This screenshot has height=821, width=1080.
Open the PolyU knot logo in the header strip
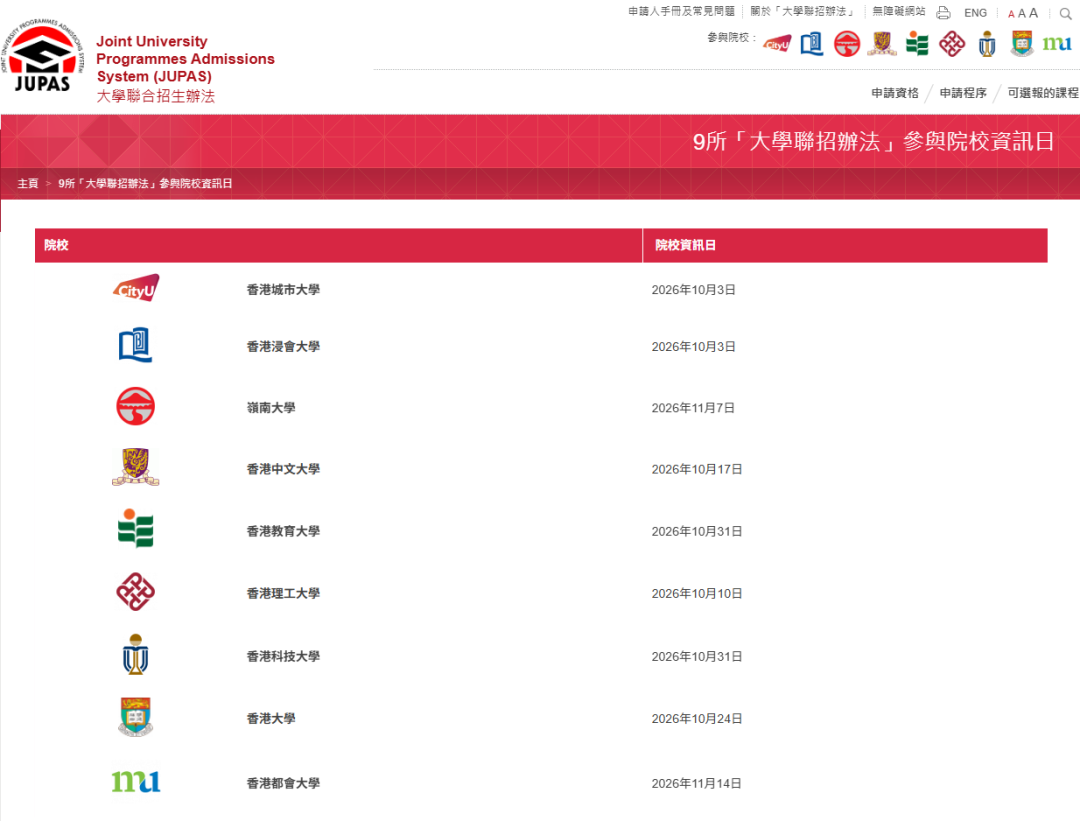pyautogui.click(x=952, y=44)
